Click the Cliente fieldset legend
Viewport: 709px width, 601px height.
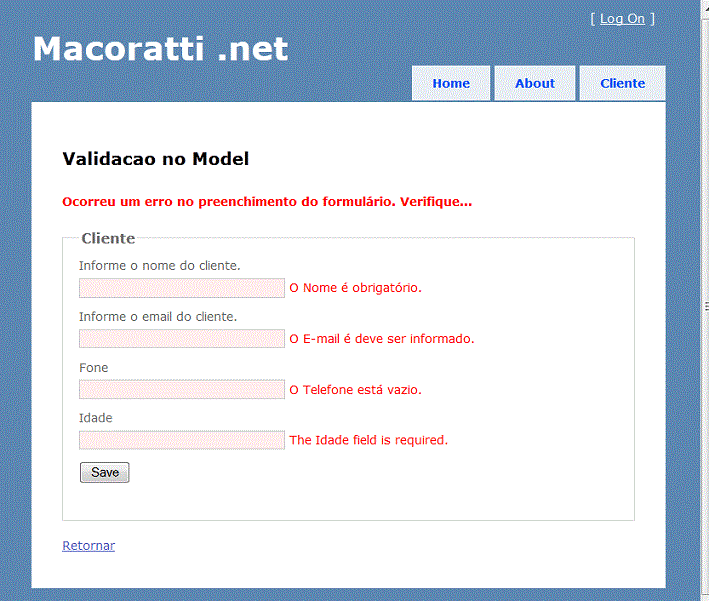click(108, 238)
